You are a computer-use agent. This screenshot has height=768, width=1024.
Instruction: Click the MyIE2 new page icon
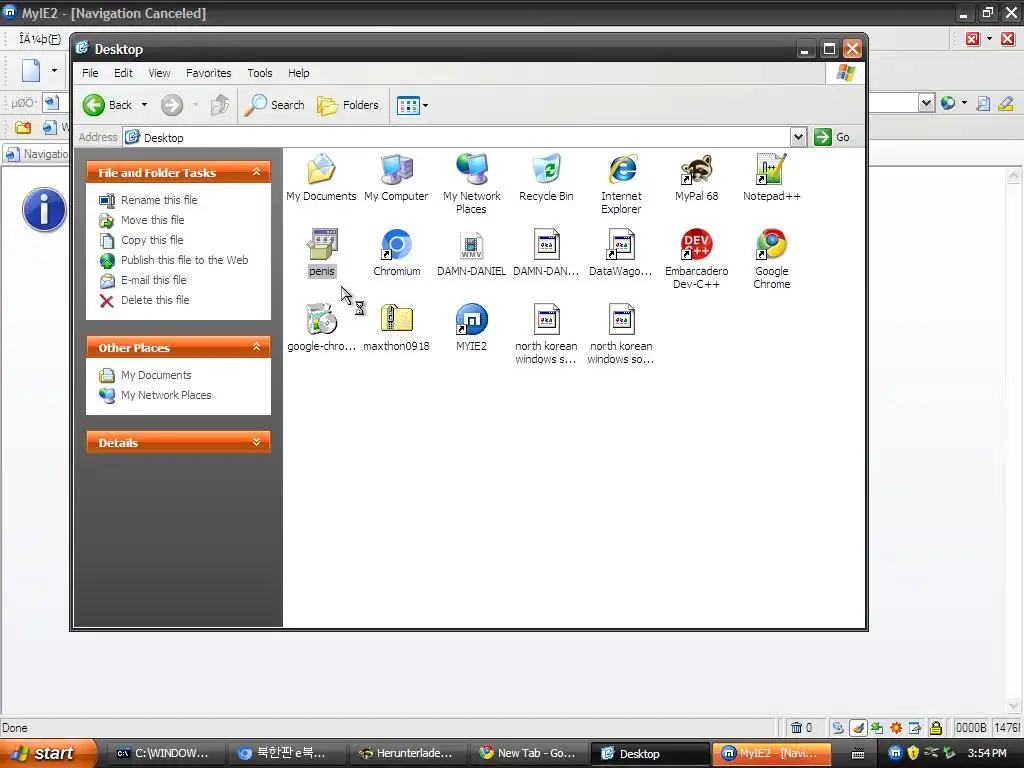31,70
